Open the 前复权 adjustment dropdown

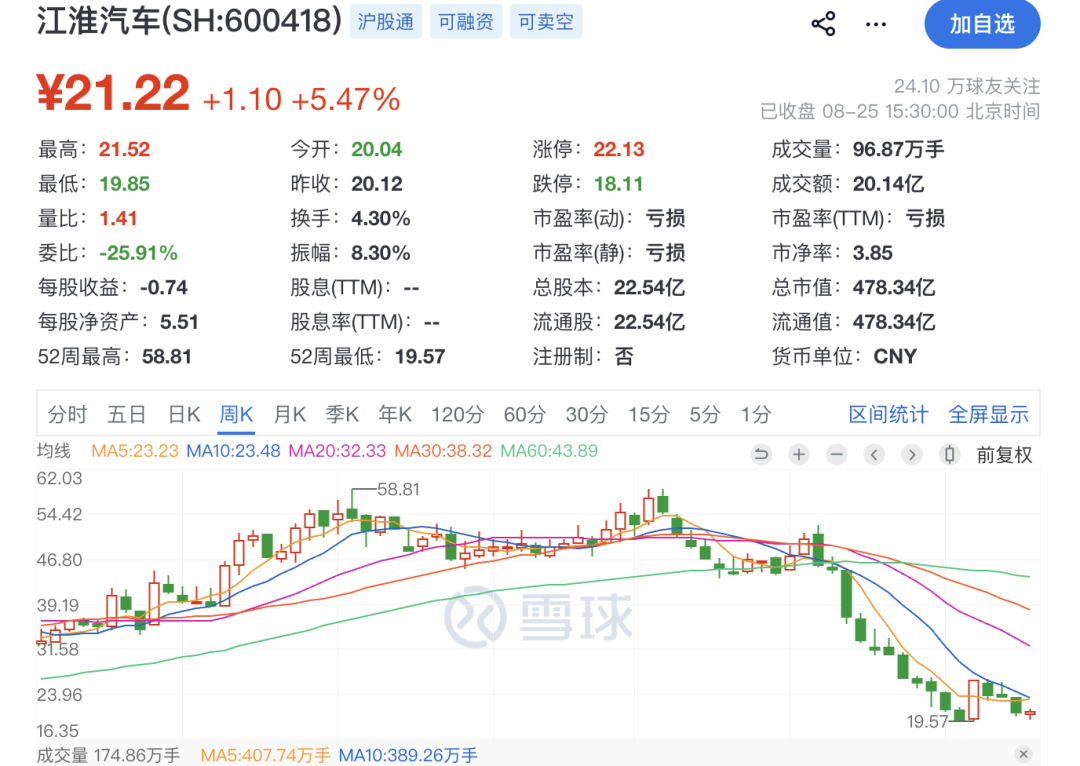(1004, 455)
